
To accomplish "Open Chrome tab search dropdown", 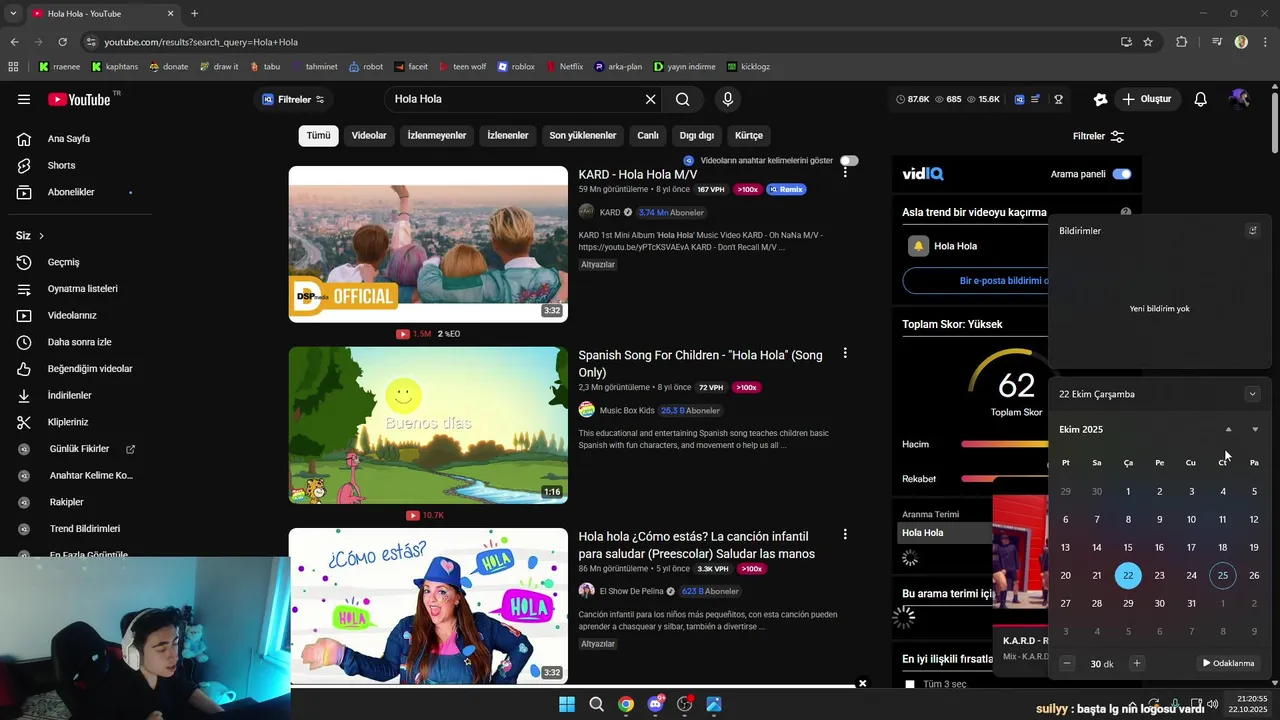I will [x=13, y=13].
